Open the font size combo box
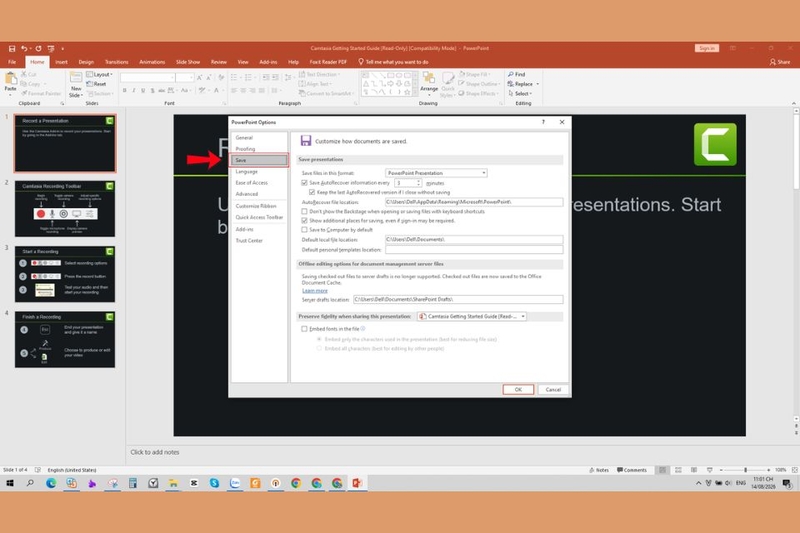This screenshot has width=800, height=533. (185, 78)
